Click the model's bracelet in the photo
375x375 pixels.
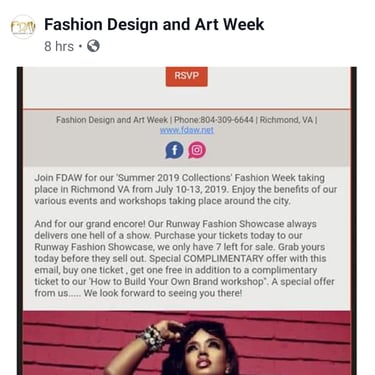pyautogui.click(x=152, y=340)
